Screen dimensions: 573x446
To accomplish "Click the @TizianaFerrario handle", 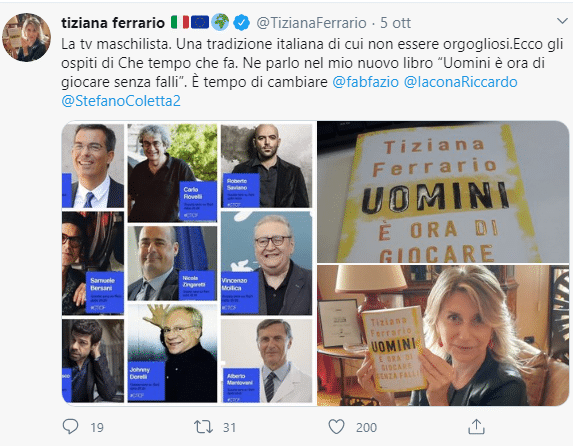I will point(311,23).
